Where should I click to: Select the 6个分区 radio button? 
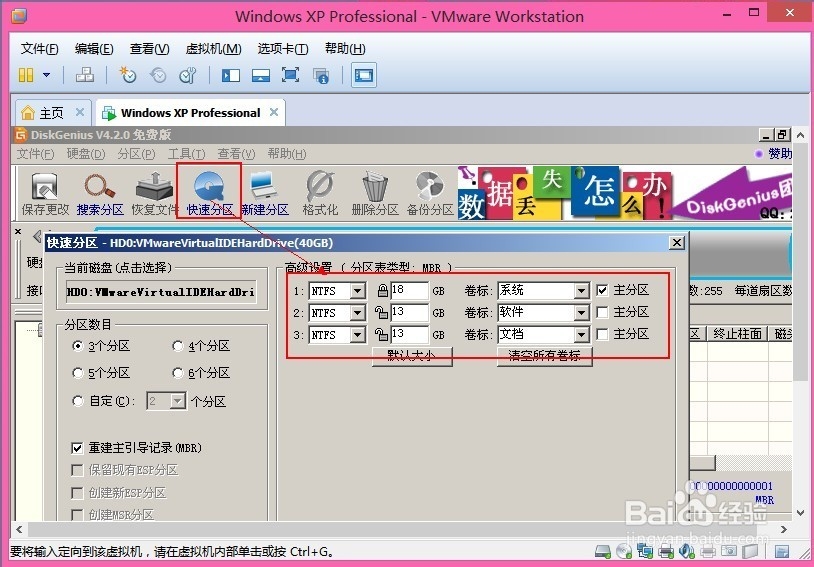coord(178,373)
